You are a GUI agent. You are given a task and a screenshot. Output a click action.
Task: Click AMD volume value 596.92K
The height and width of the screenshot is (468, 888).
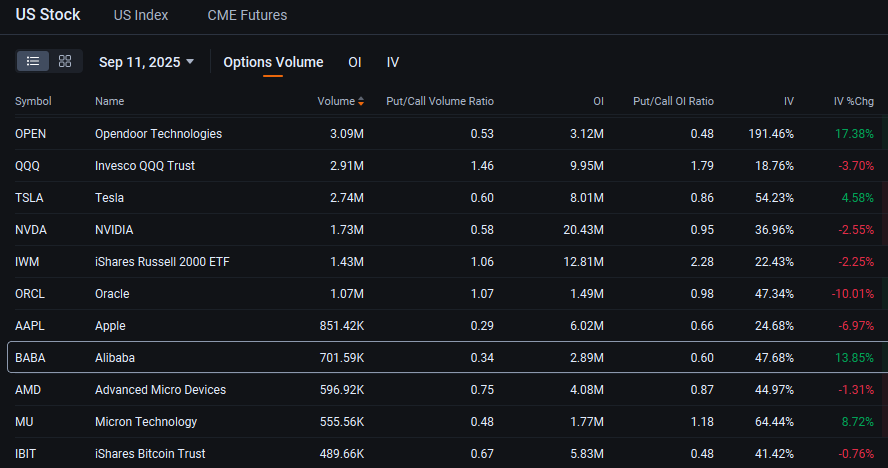[341, 390]
